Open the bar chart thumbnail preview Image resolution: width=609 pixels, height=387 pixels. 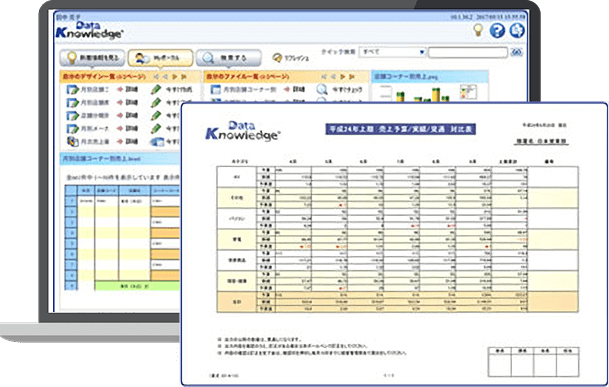(x=423, y=94)
